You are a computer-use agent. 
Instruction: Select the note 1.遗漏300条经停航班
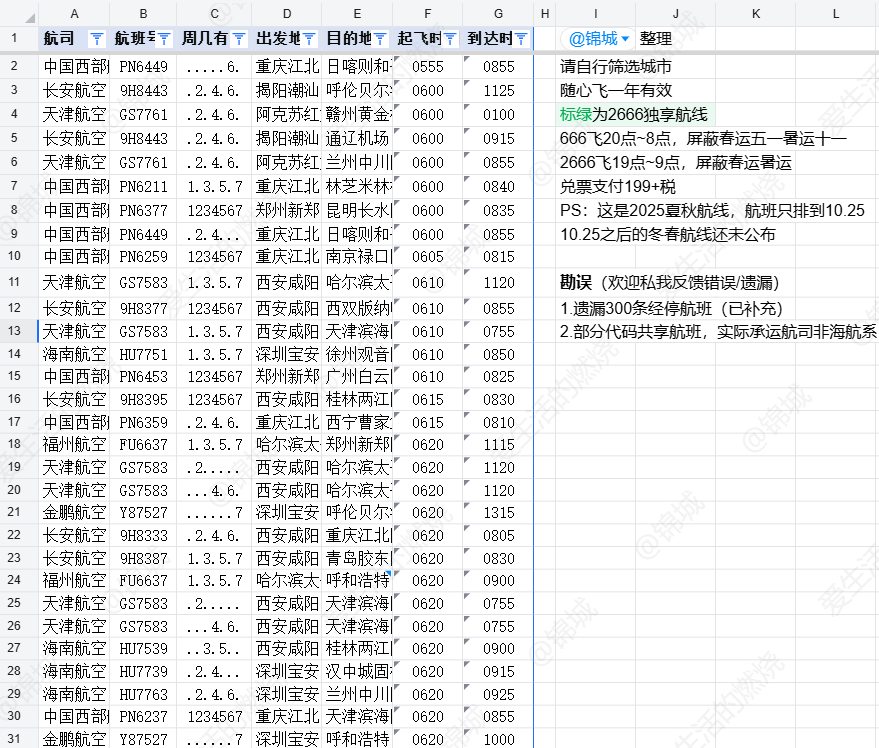(671, 308)
